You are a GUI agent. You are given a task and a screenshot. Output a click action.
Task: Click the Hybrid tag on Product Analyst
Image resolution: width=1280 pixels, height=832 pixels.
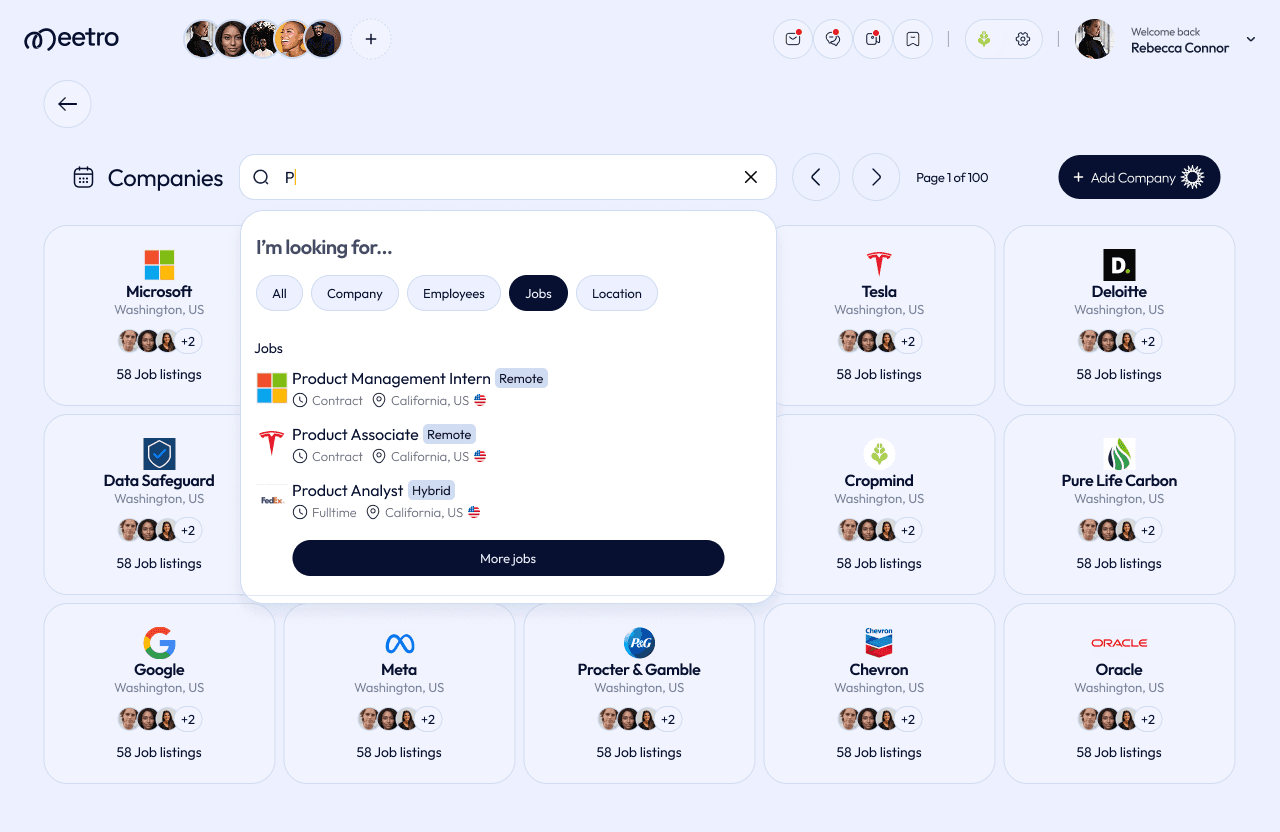tap(432, 491)
